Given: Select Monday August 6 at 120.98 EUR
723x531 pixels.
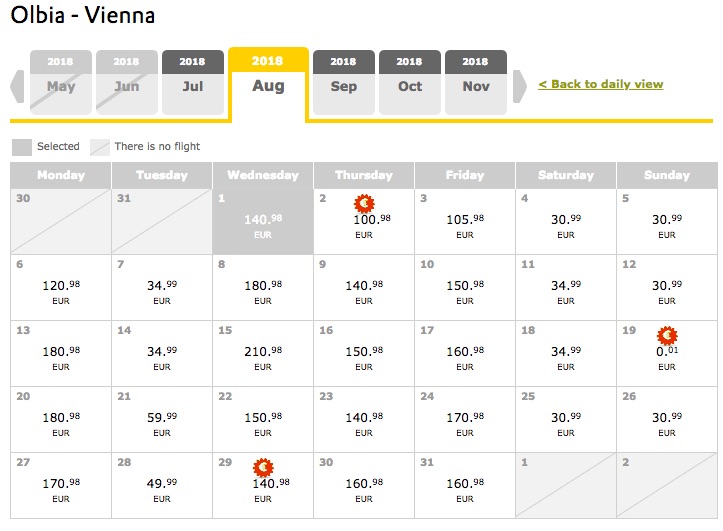Looking at the screenshot, I should [61, 288].
